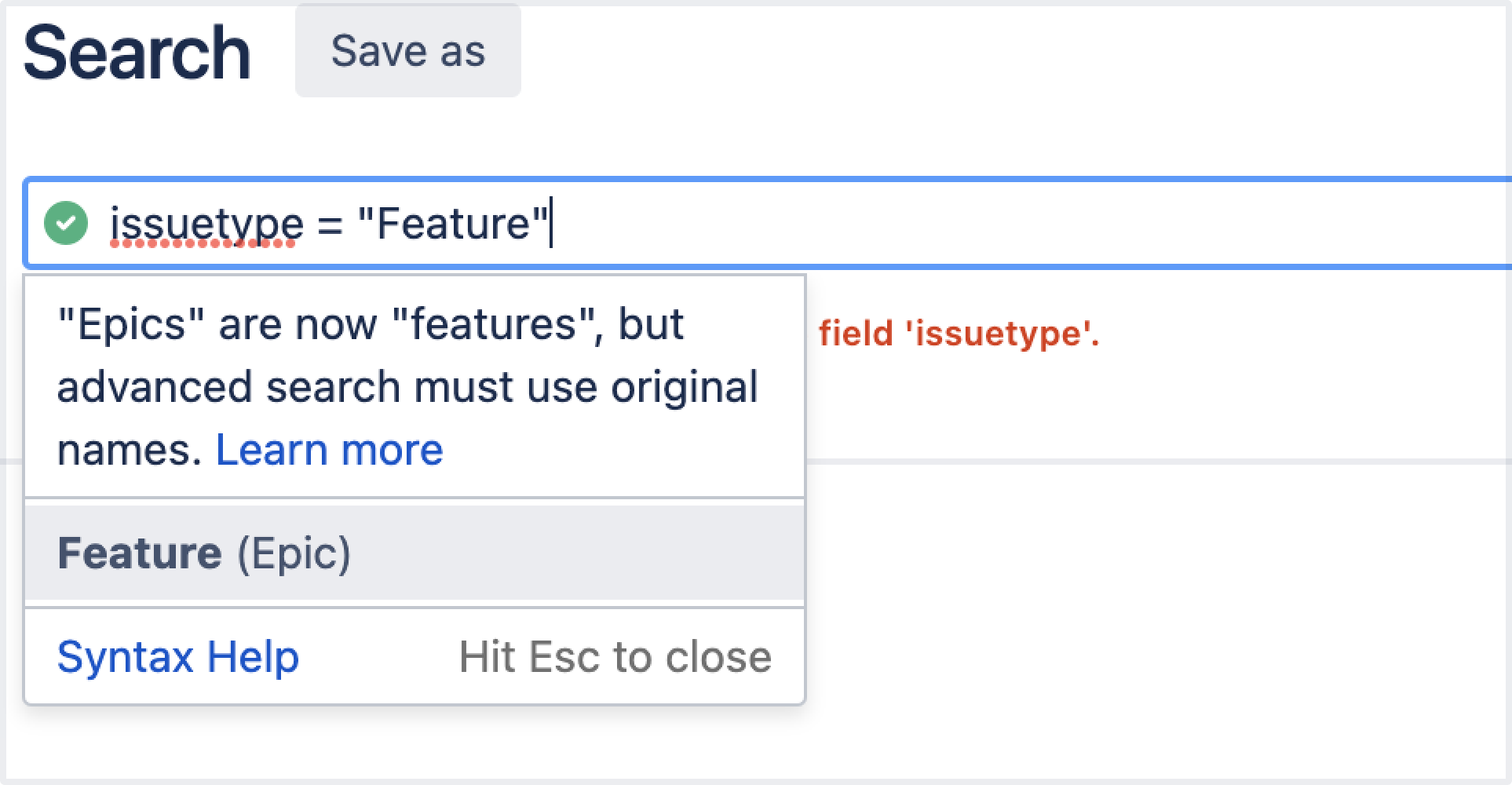The height and width of the screenshot is (785, 1512).
Task: Click empty space right of the query text
Action: coord(1021,224)
